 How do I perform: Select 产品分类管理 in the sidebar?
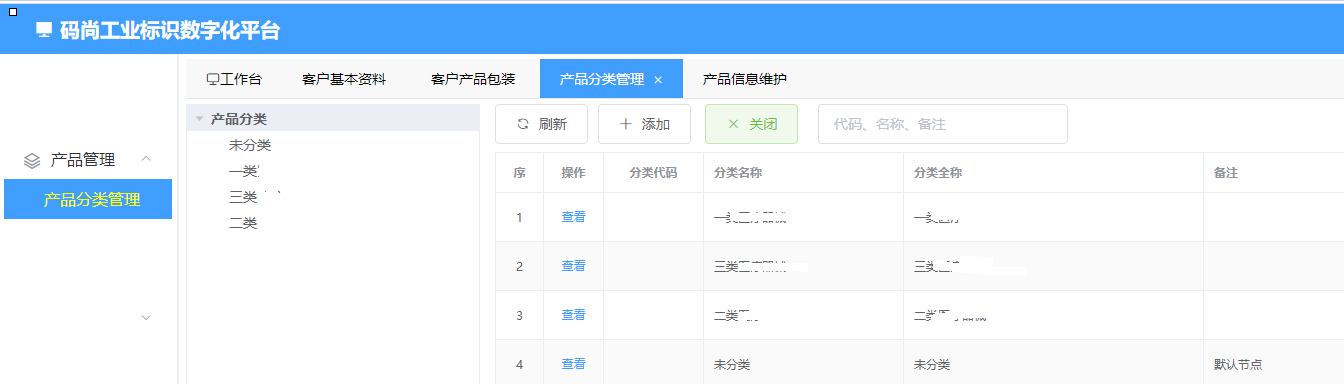(88, 199)
